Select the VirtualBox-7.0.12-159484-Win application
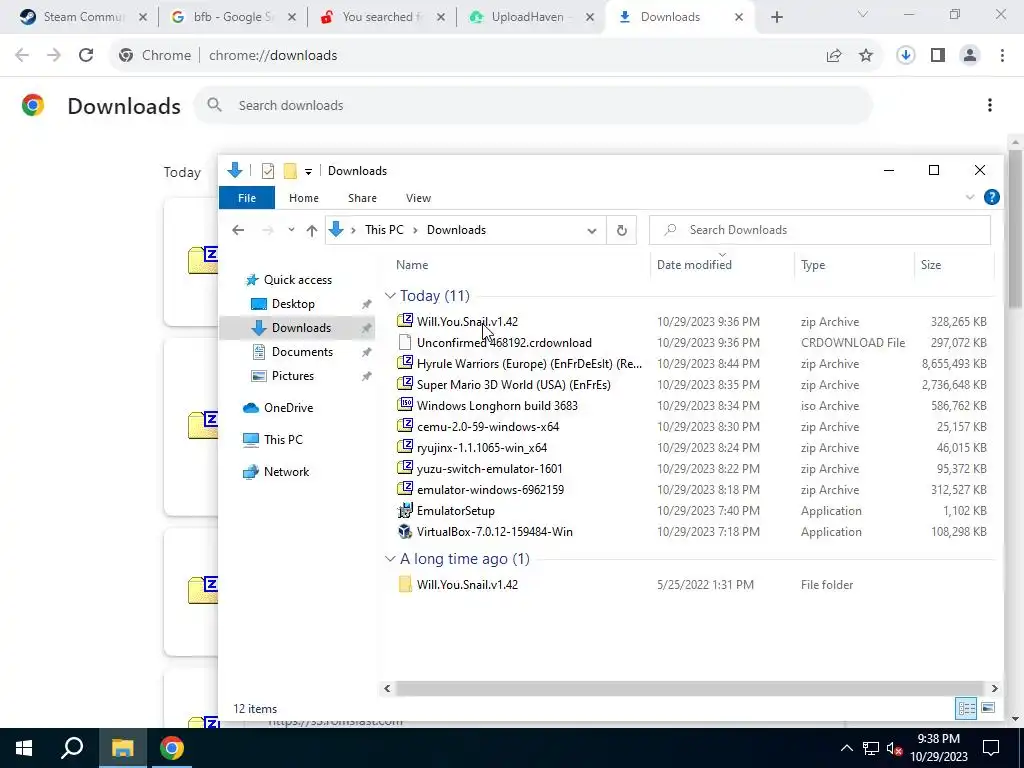Viewport: 1024px width, 768px height. pyautogui.click(x=494, y=532)
